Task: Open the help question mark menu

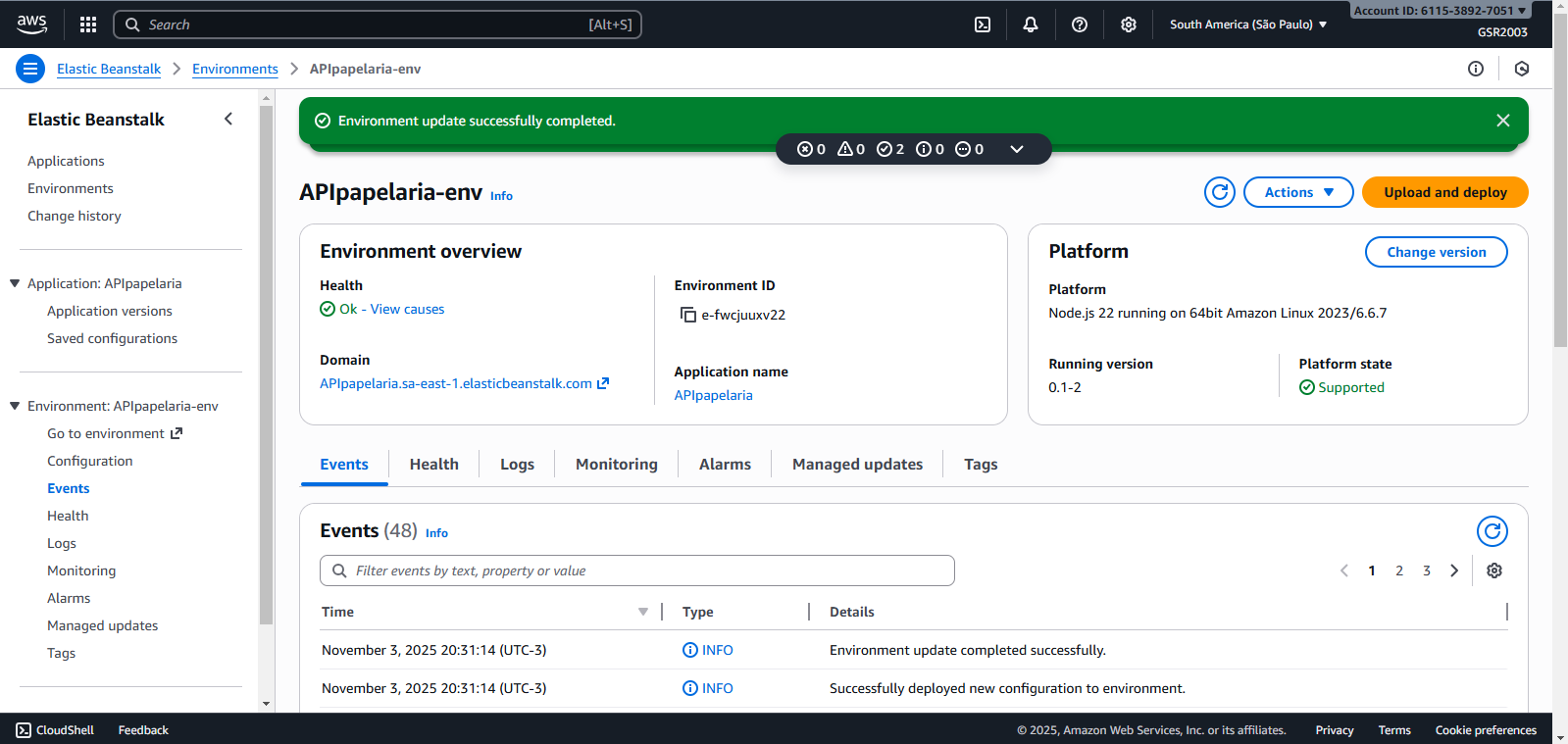Action: pyautogui.click(x=1080, y=25)
